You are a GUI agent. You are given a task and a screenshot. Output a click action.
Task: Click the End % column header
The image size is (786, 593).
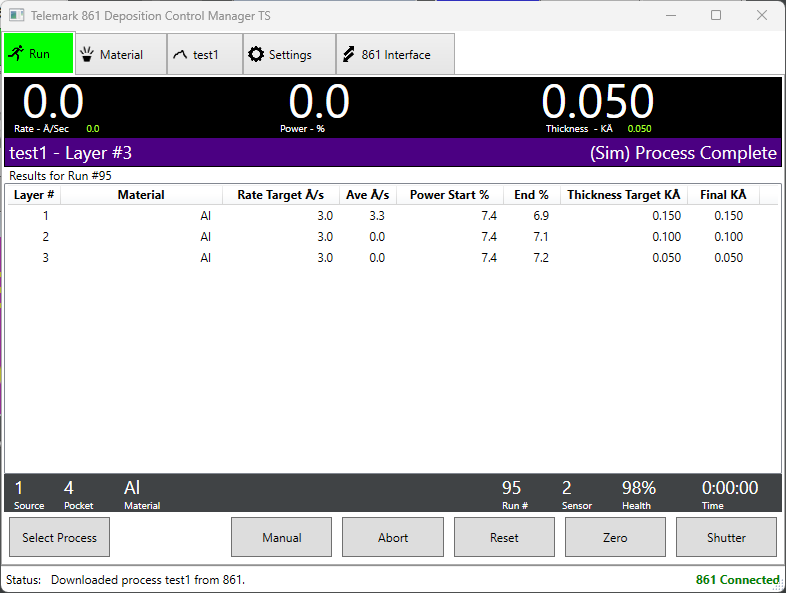click(x=531, y=195)
